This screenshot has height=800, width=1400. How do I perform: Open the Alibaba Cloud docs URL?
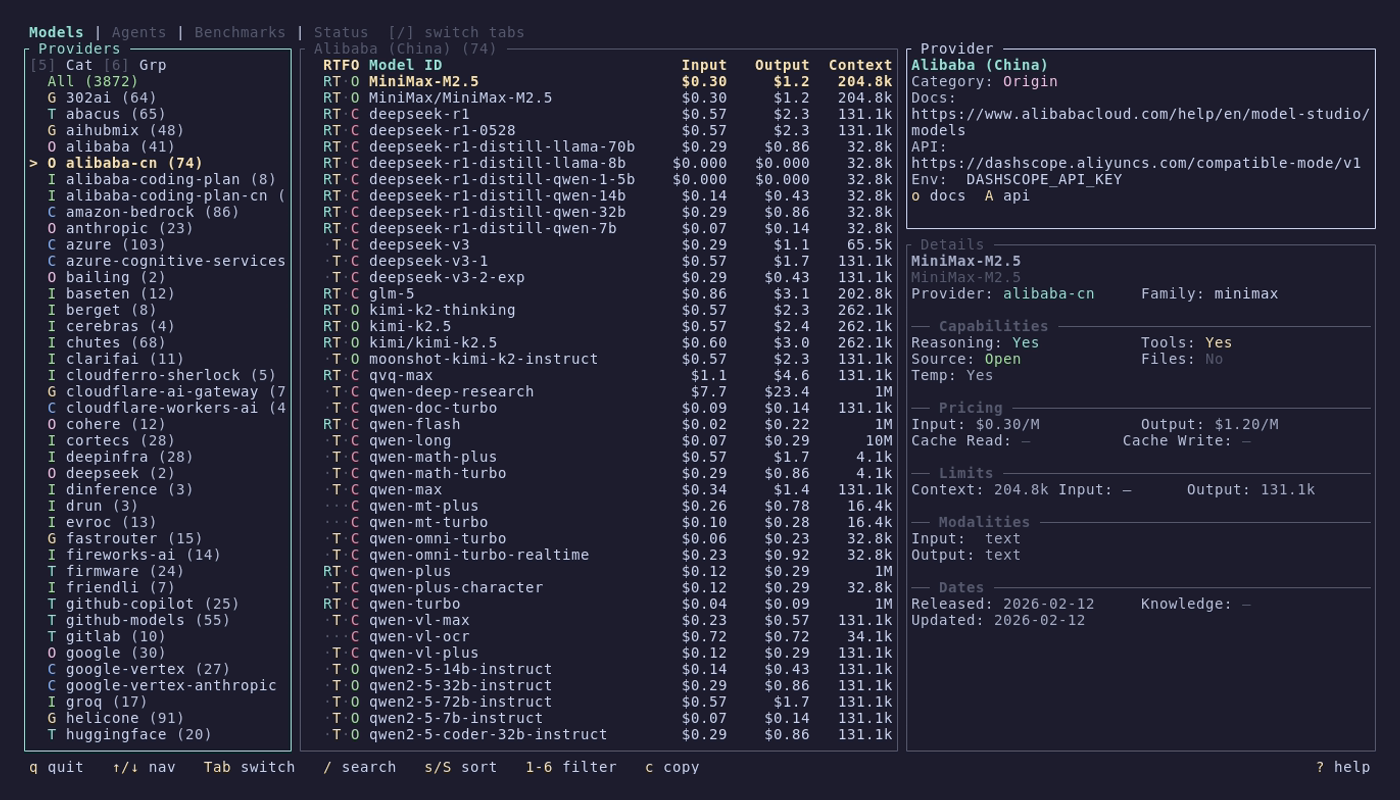(x=1140, y=122)
